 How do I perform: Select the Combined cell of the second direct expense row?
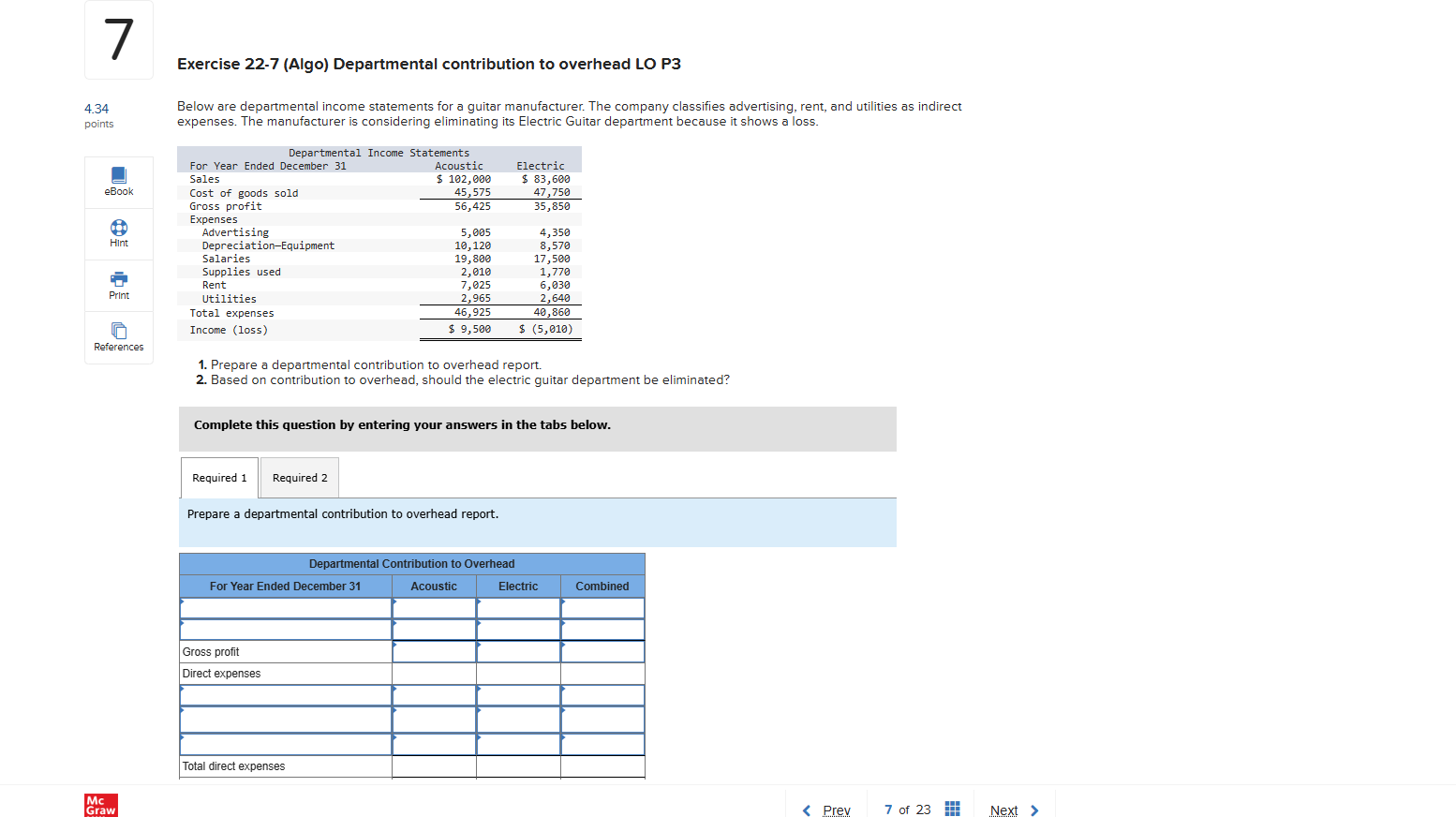[x=603, y=719]
